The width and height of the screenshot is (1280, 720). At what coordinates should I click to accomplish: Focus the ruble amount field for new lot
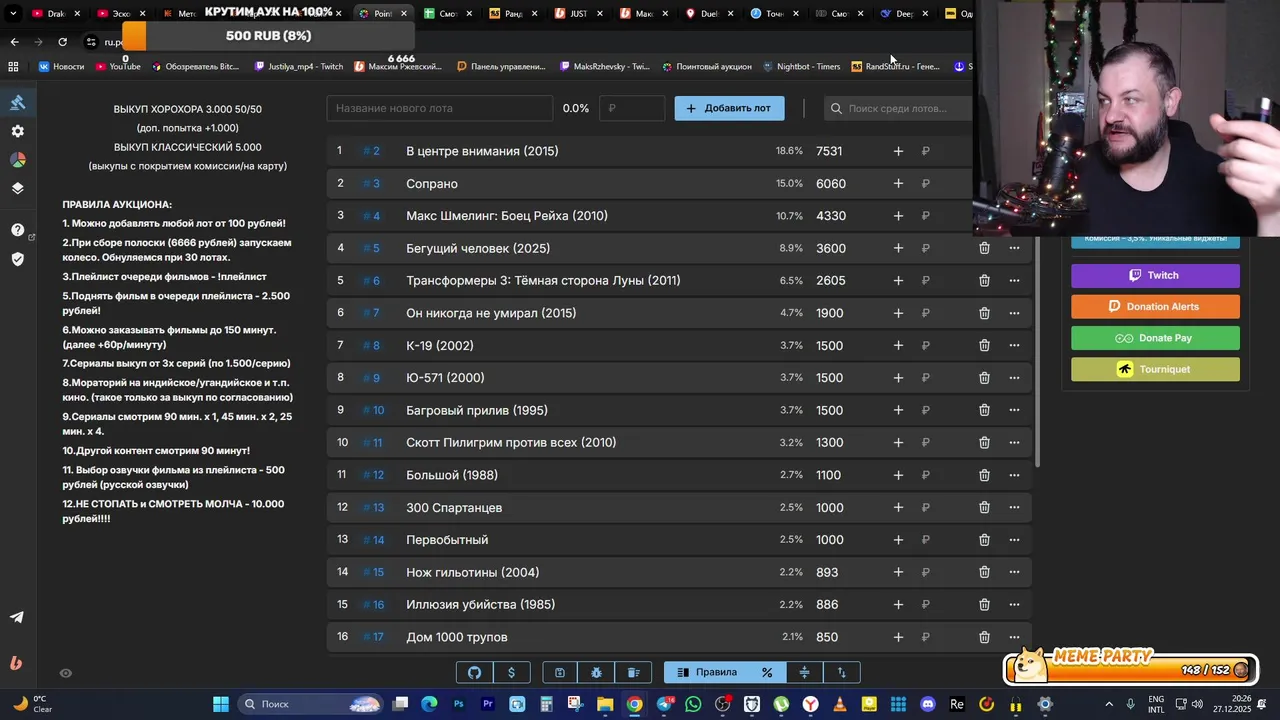click(x=632, y=108)
